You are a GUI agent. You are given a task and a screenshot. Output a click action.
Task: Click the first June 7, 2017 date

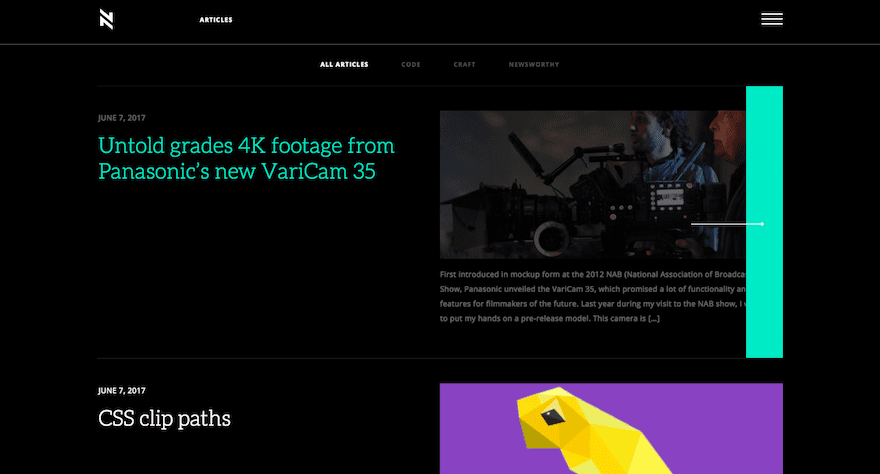coord(122,118)
